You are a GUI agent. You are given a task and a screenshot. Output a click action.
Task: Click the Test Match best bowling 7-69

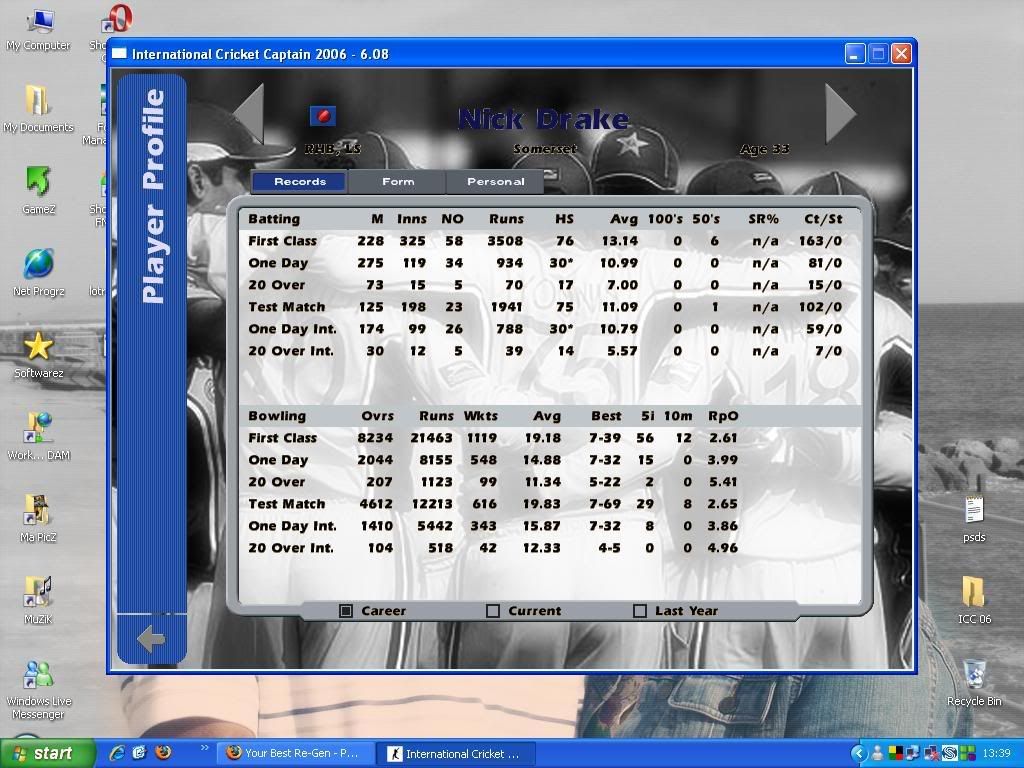point(605,504)
